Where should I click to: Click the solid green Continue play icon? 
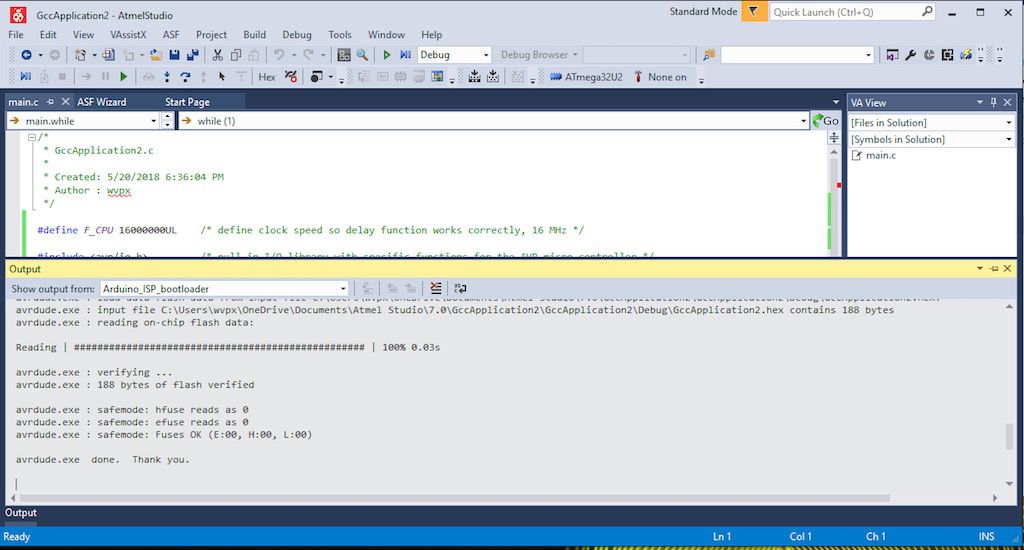pyautogui.click(x=123, y=77)
